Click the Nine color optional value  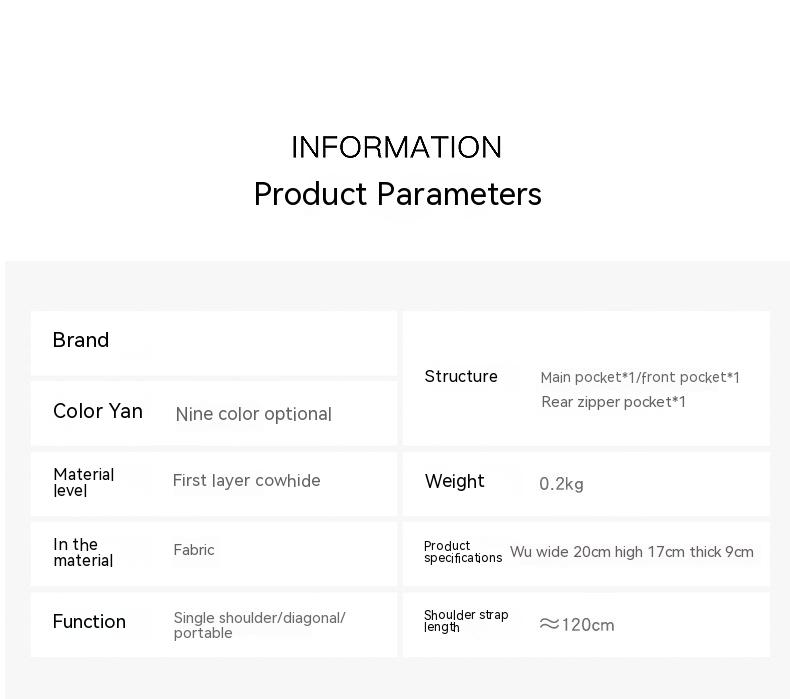(253, 414)
